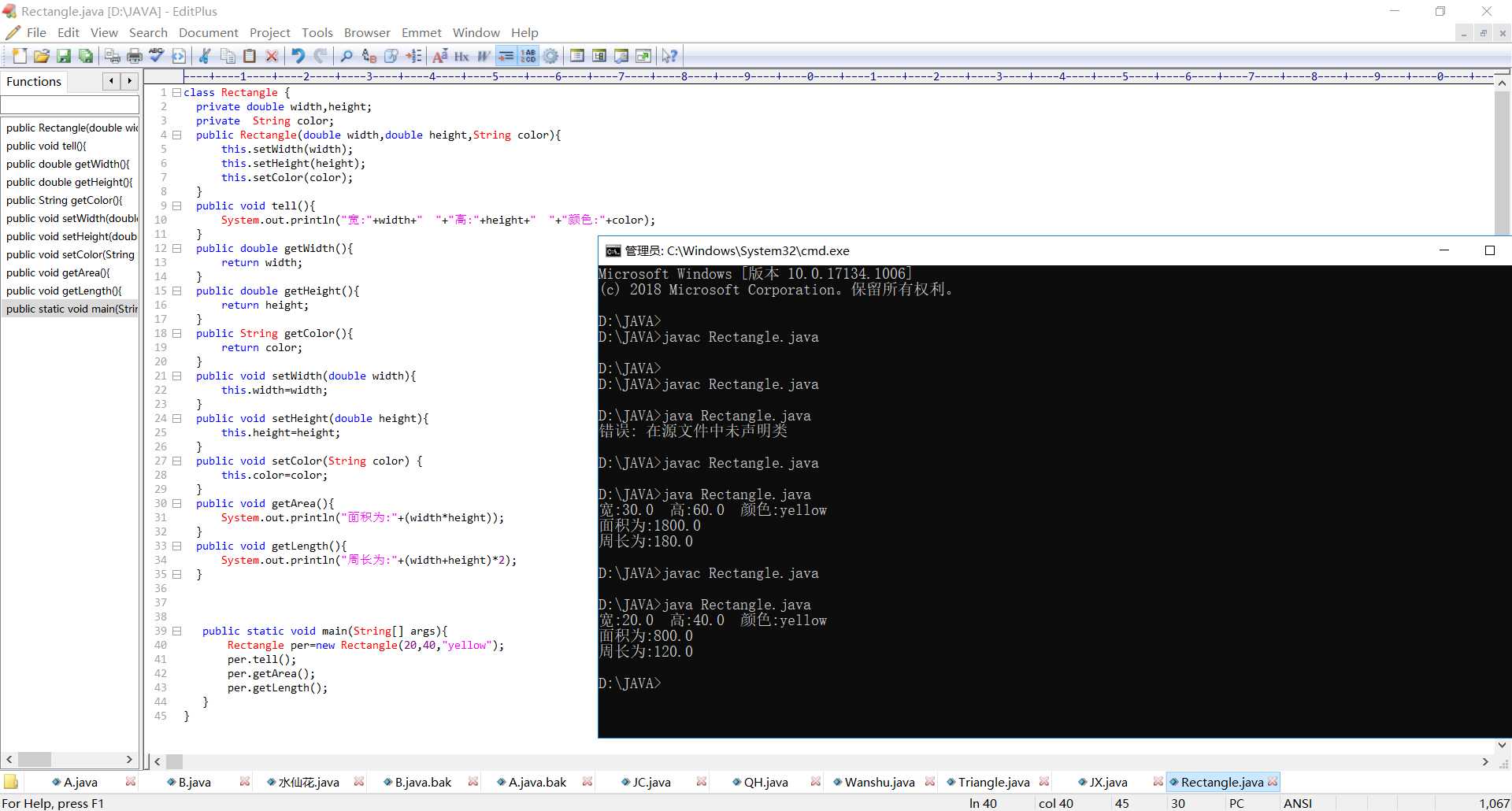Click the Go to Line icon

coord(413,56)
